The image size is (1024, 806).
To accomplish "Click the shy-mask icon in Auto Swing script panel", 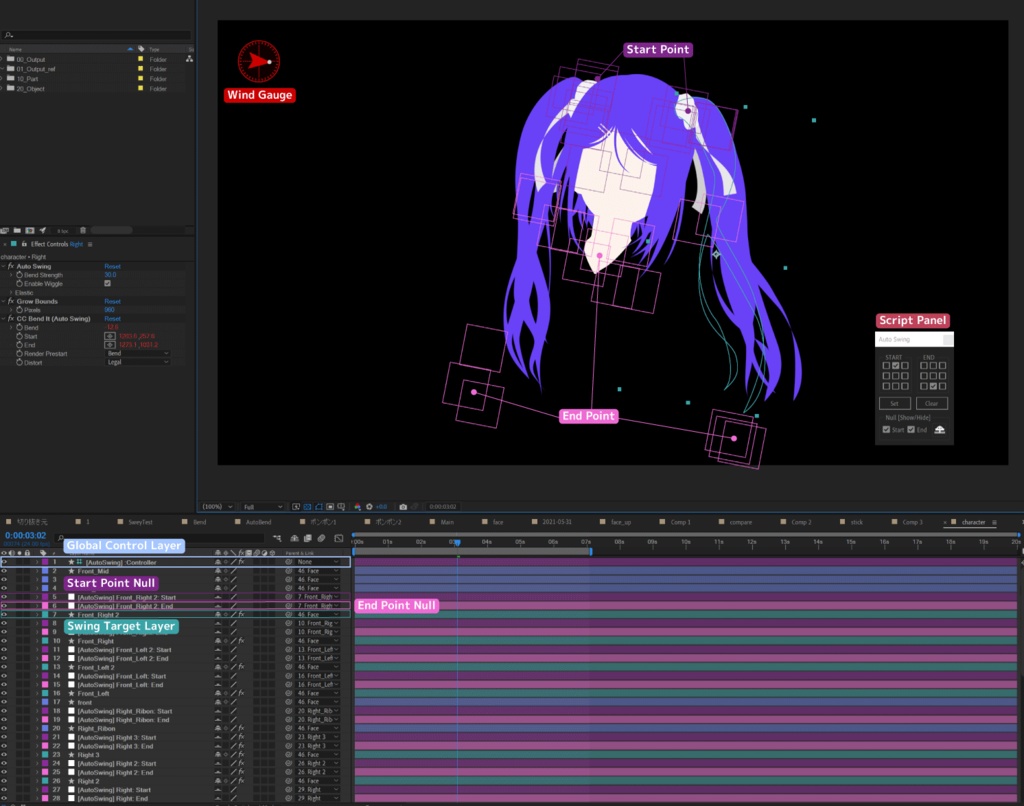I will (940, 430).
